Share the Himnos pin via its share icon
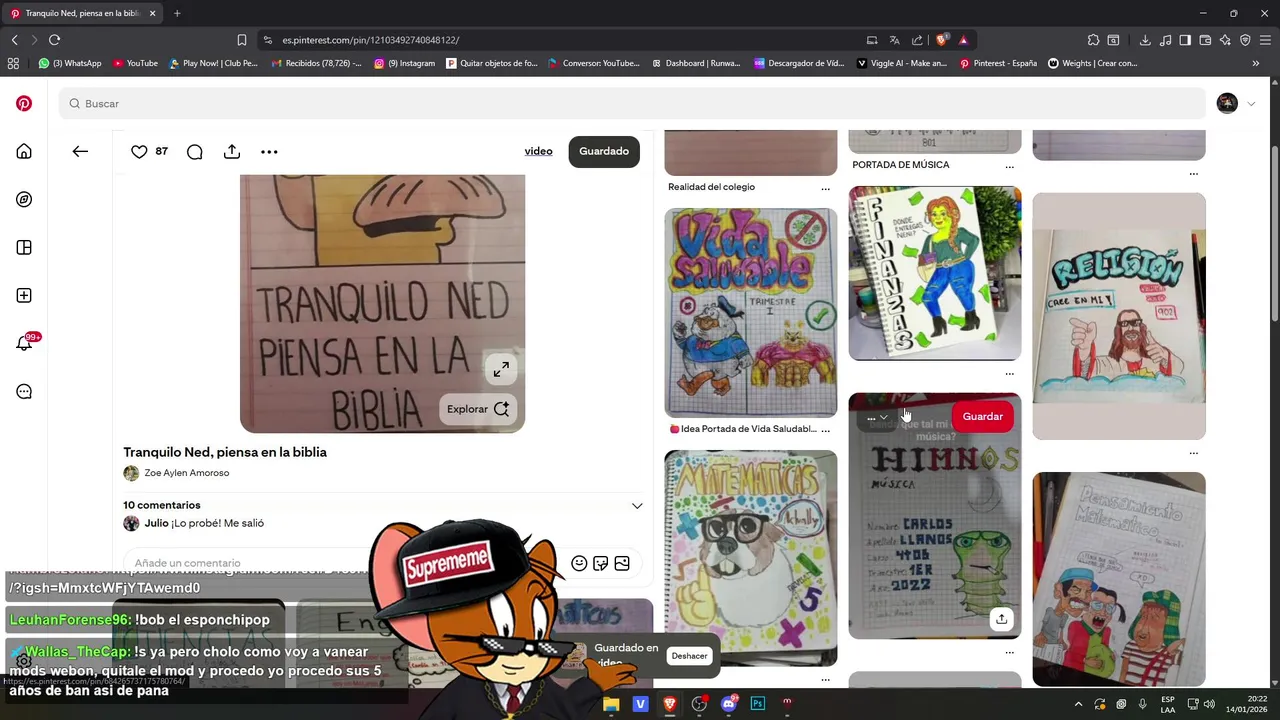 (1001, 619)
